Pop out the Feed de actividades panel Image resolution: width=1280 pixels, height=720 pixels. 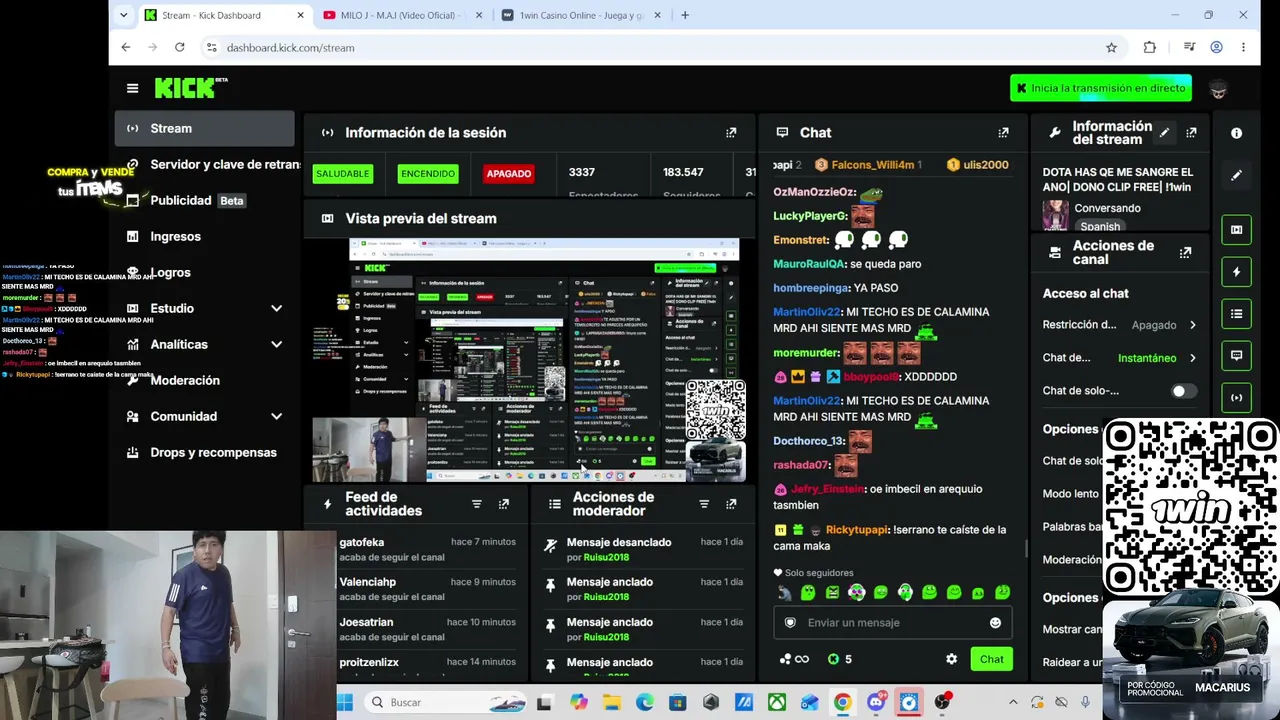click(503, 504)
